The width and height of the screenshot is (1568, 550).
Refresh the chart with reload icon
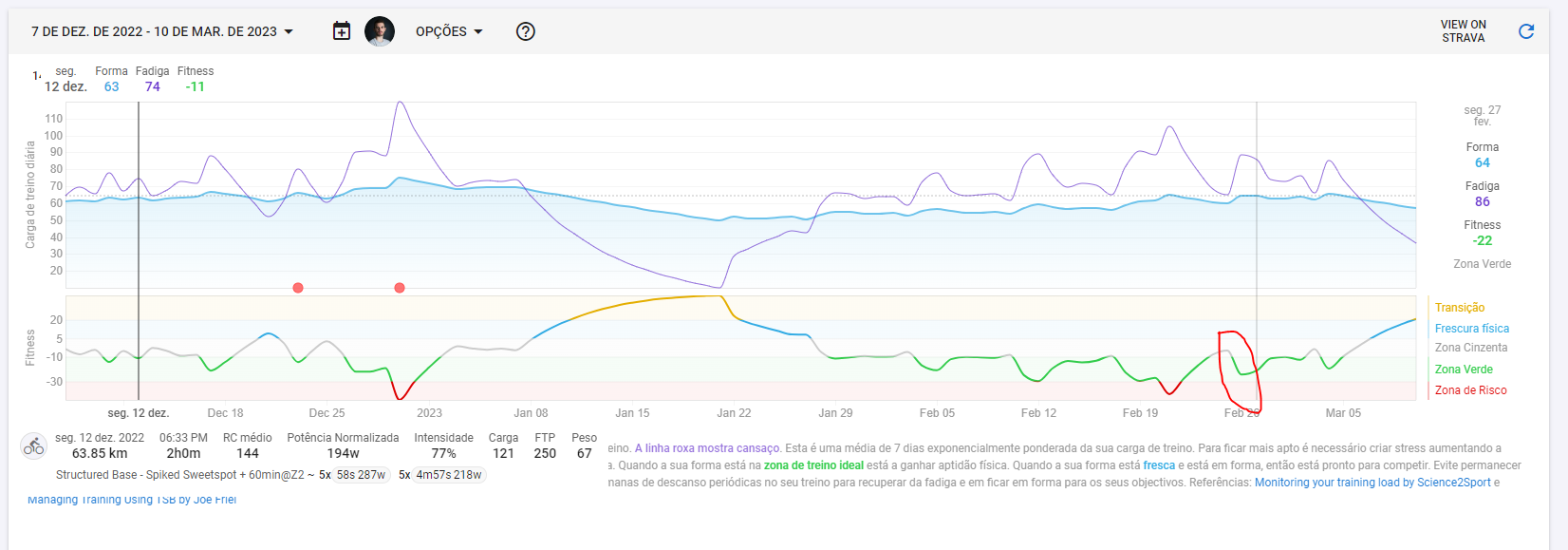coord(1526,31)
